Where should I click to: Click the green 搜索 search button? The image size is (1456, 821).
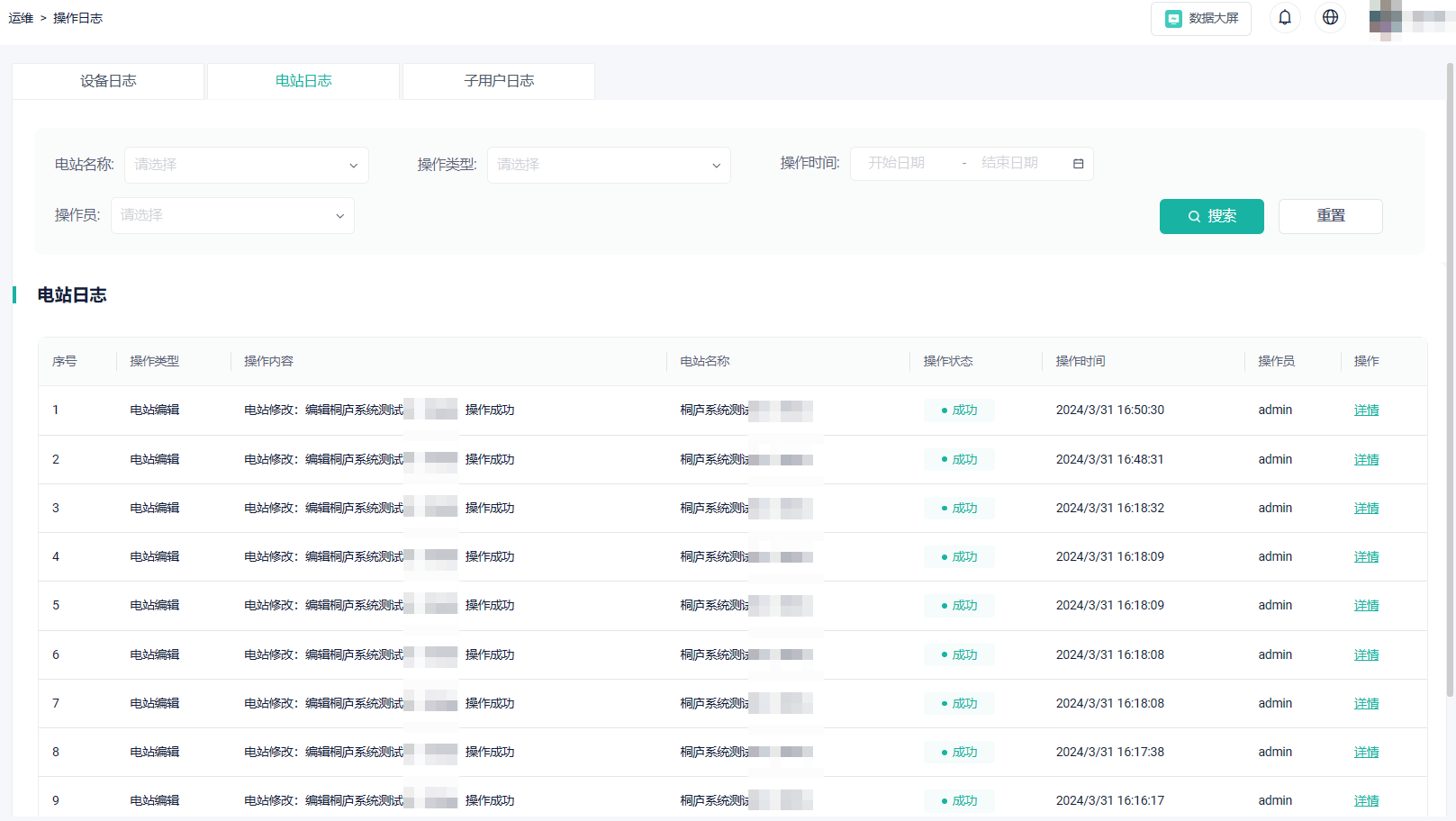pyautogui.click(x=1211, y=216)
